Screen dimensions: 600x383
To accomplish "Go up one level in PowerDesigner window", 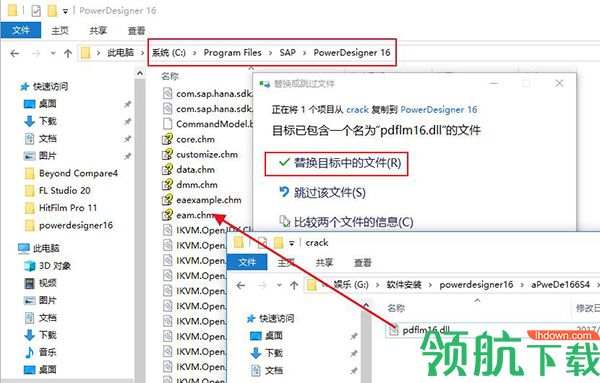I will [x=68, y=53].
